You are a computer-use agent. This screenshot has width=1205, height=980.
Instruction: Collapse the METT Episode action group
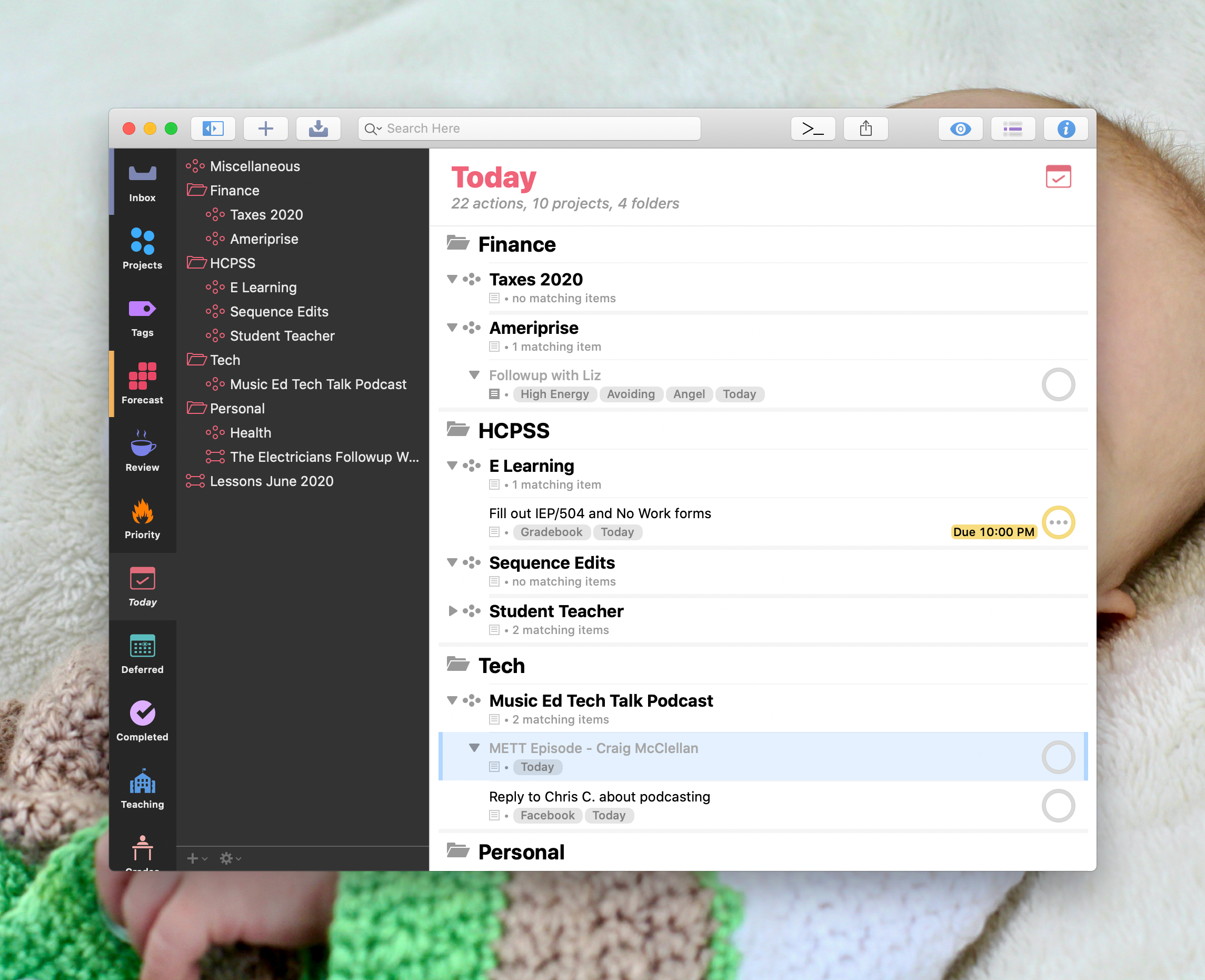click(x=475, y=747)
